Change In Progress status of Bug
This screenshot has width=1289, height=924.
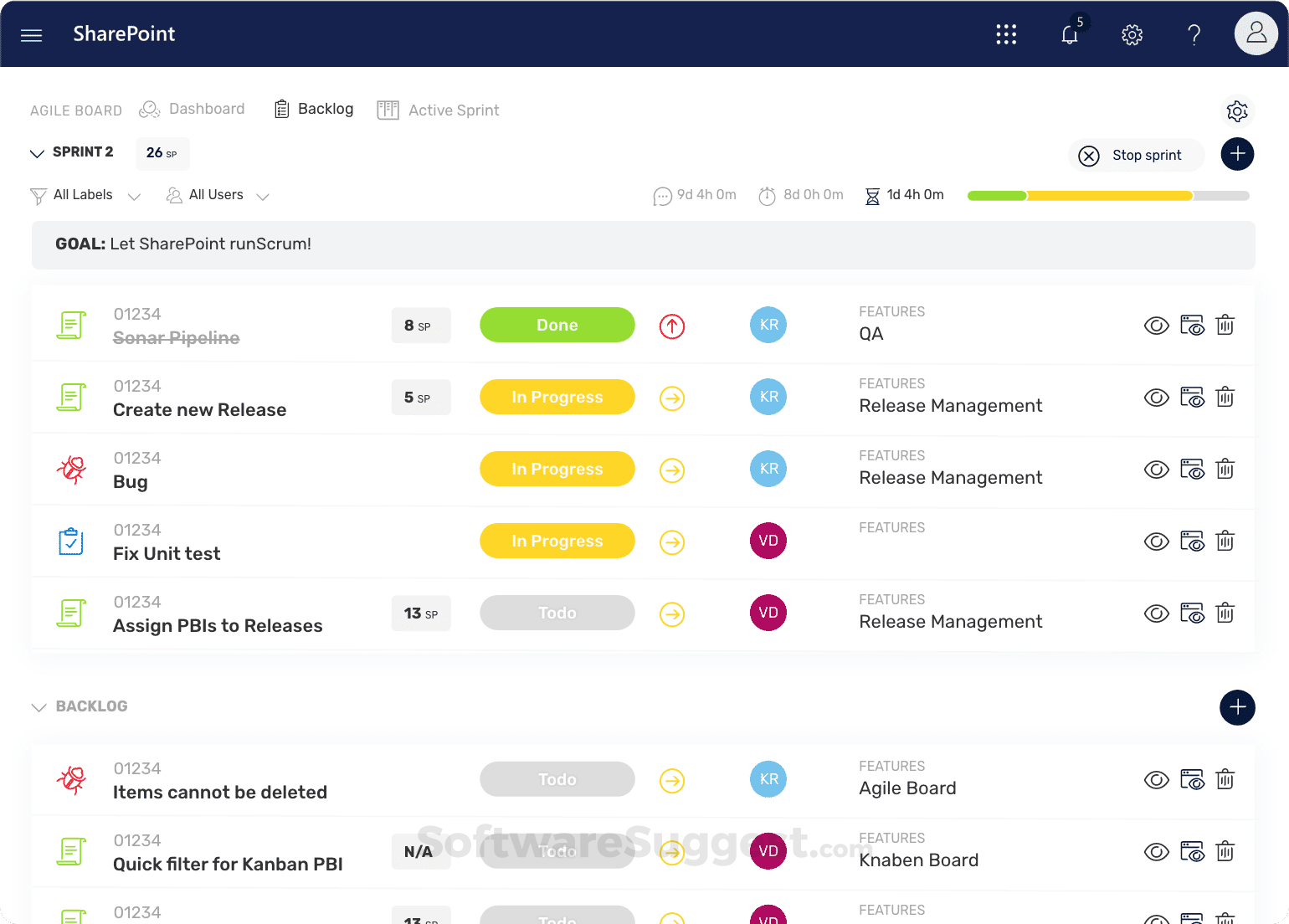(557, 469)
